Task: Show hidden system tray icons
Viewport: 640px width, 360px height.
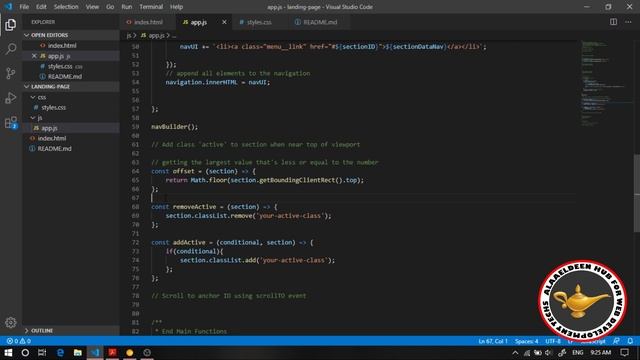Action: coord(515,353)
